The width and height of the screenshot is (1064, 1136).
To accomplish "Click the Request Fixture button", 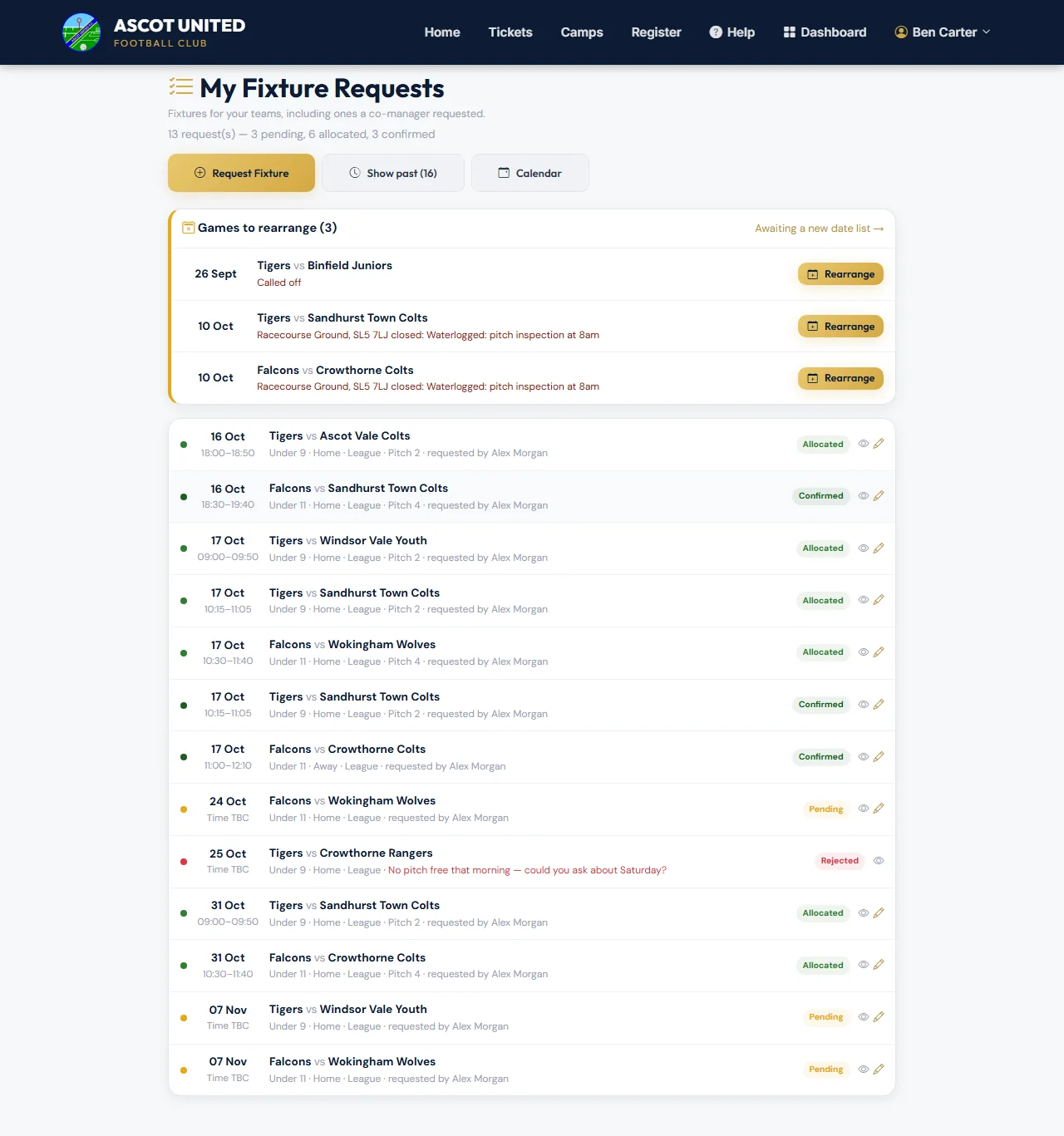I will pos(241,173).
